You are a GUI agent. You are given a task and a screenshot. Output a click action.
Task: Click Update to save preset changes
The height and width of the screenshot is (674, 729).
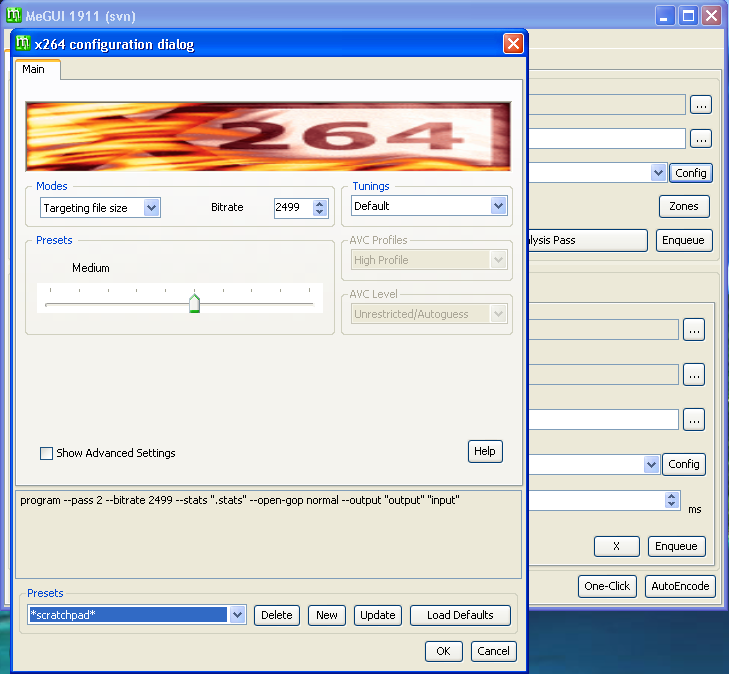pos(378,615)
